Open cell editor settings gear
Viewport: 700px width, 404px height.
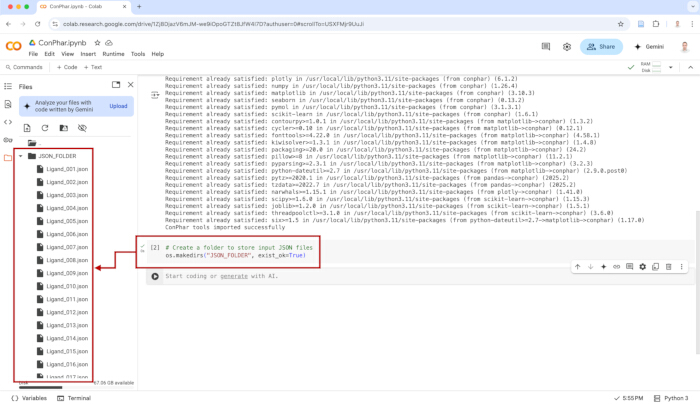tap(642, 267)
